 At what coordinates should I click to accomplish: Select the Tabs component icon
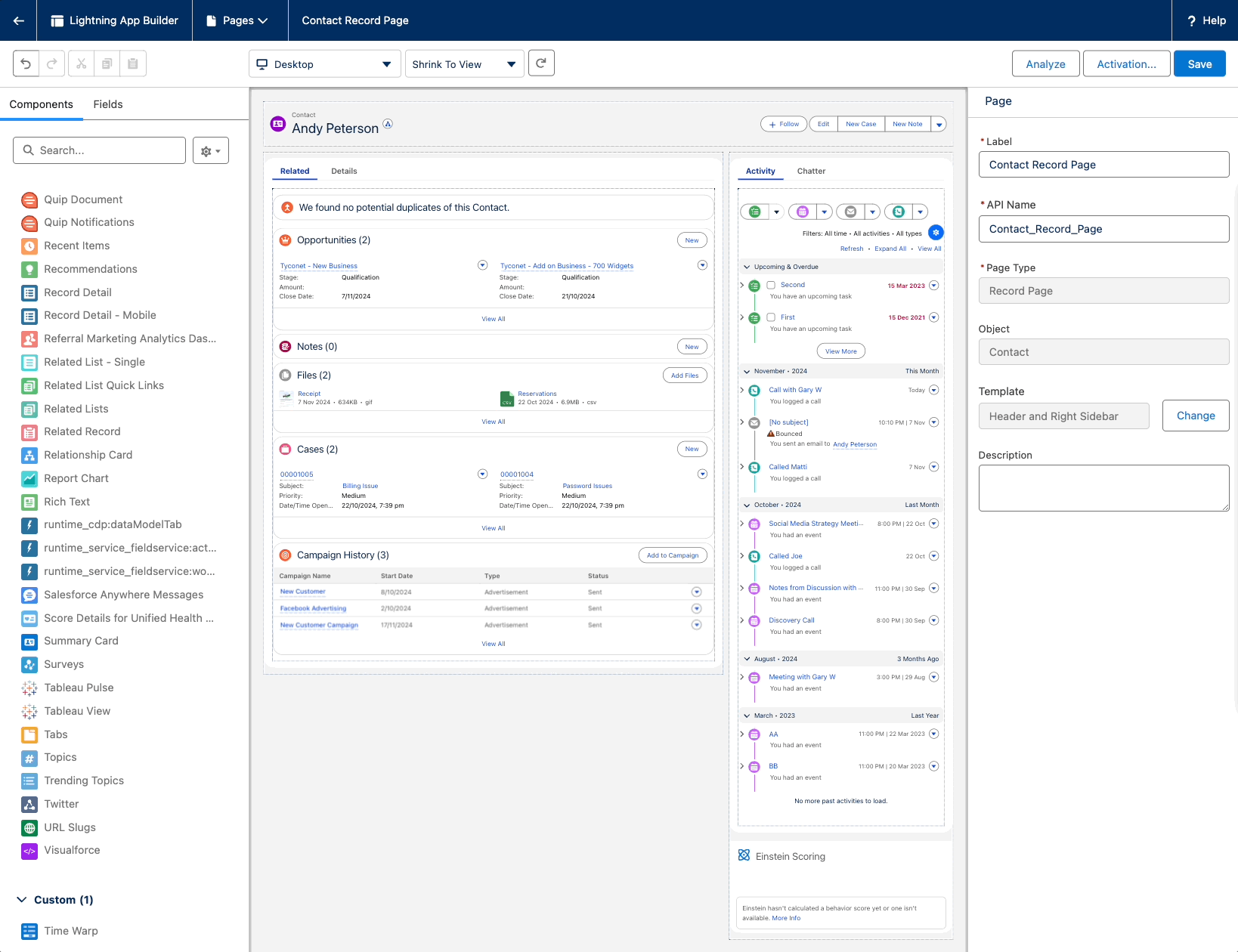click(29, 734)
